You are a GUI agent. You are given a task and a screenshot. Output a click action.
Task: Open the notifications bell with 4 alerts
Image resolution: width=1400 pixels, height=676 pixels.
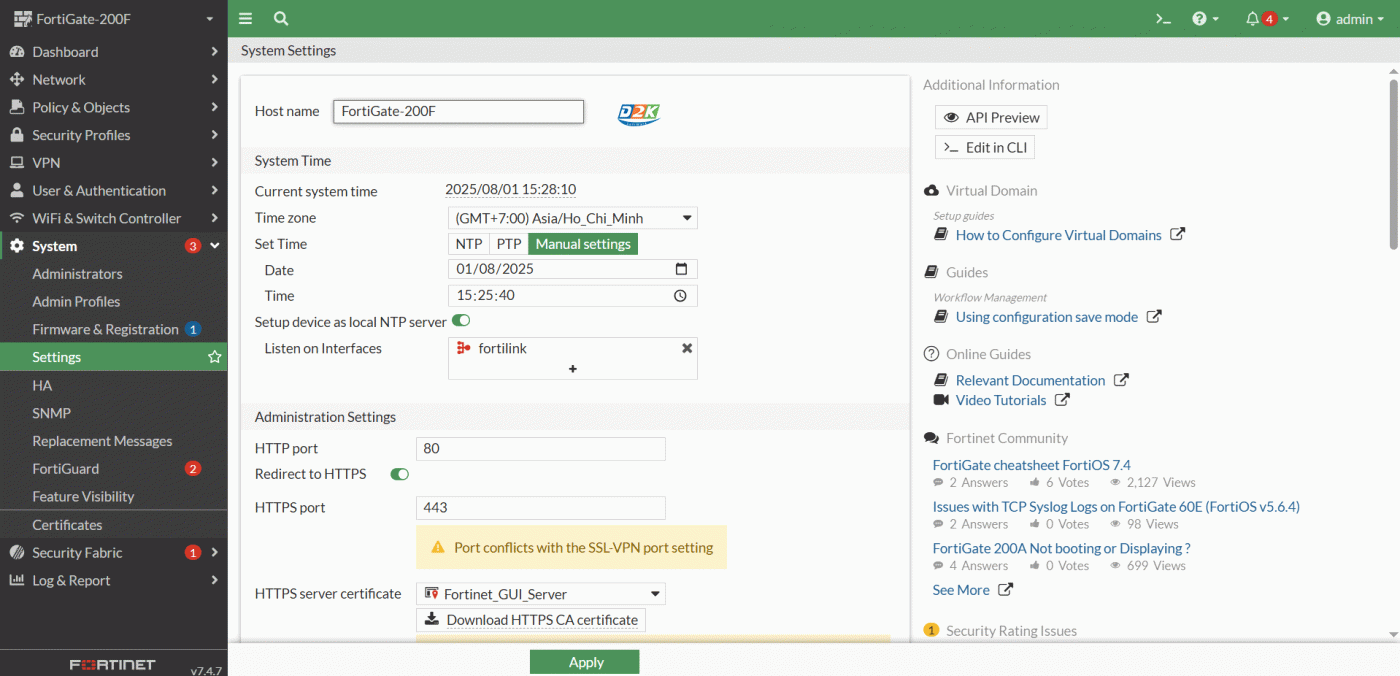[x=1267, y=19]
